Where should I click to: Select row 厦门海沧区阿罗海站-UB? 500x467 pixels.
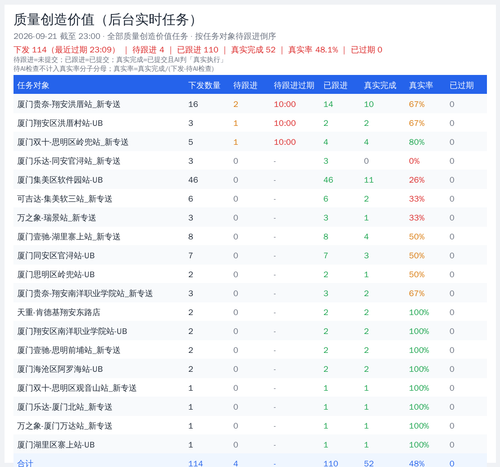(x=250, y=369)
